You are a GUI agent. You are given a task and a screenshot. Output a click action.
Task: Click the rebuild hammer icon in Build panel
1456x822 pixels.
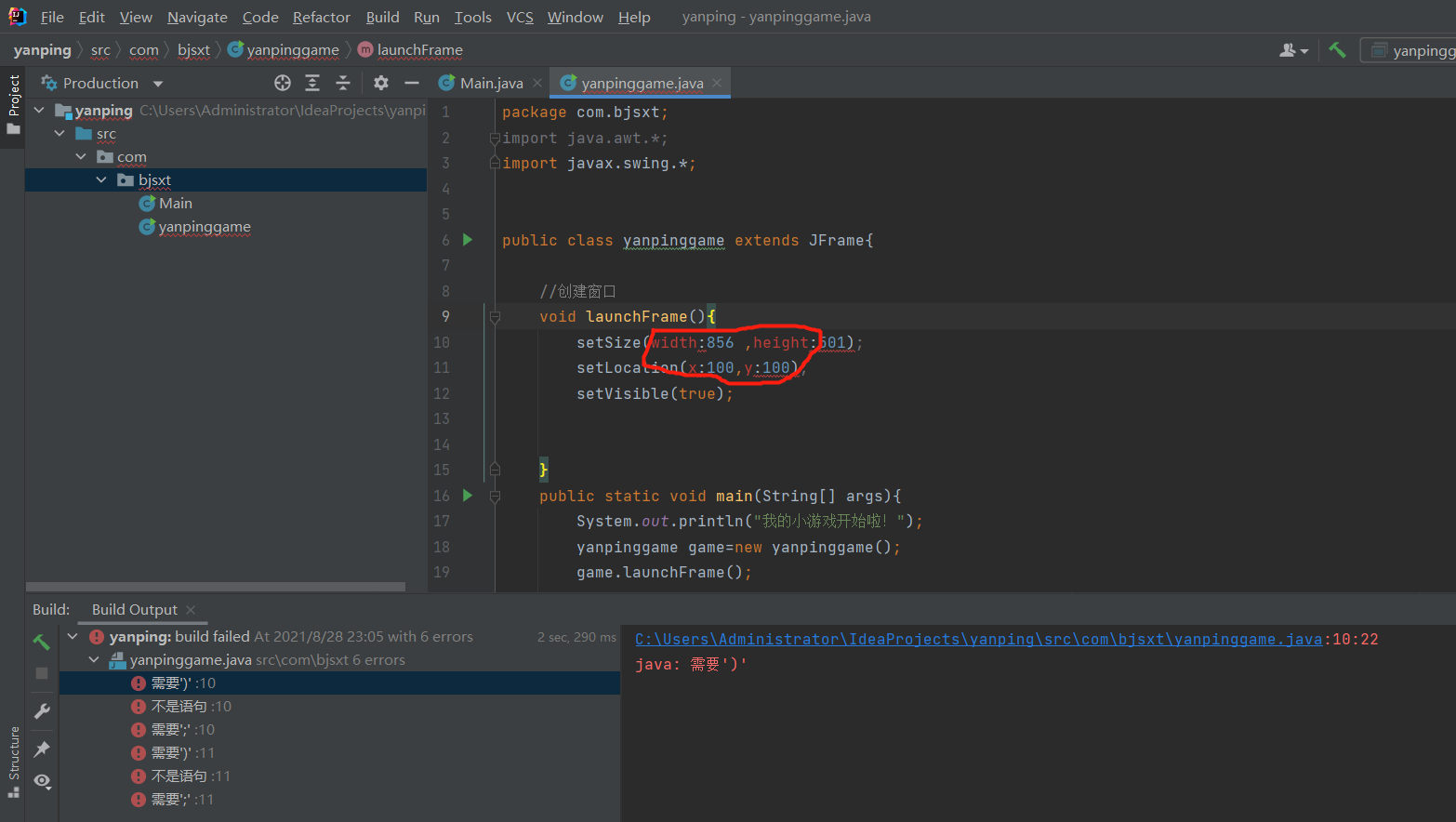[42, 642]
